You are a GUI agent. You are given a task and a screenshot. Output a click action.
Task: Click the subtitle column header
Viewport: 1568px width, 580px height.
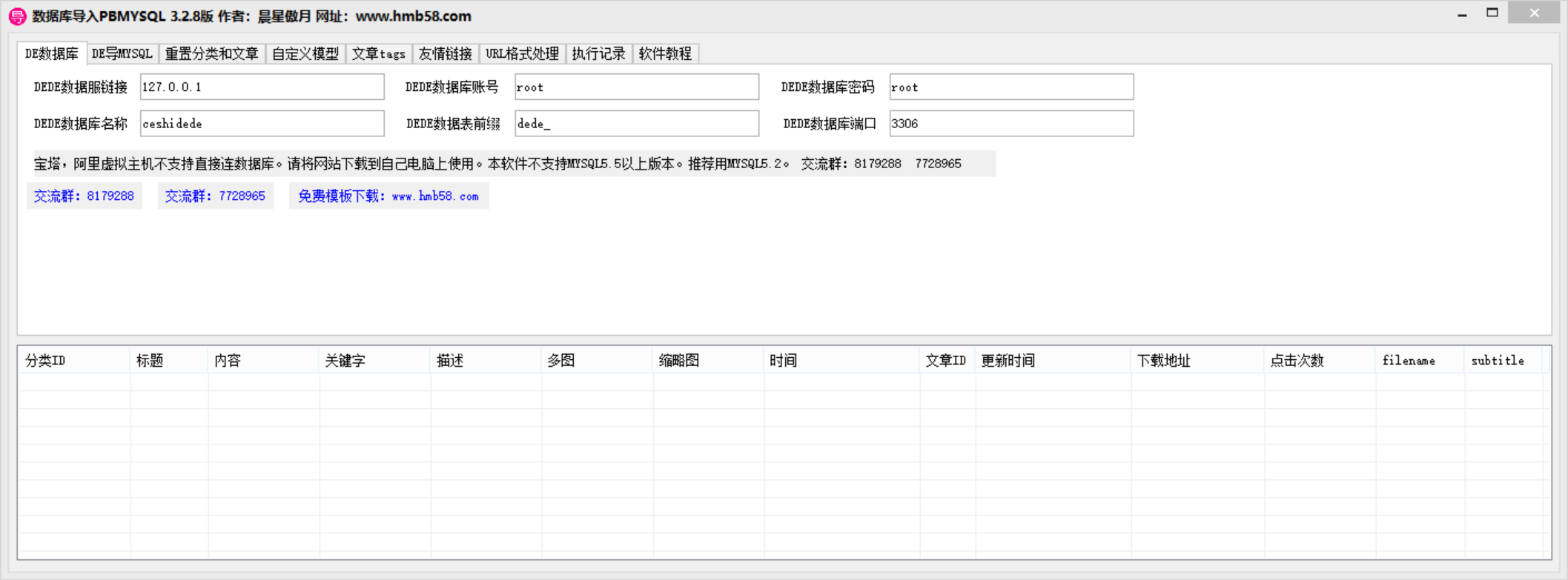point(1504,361)
